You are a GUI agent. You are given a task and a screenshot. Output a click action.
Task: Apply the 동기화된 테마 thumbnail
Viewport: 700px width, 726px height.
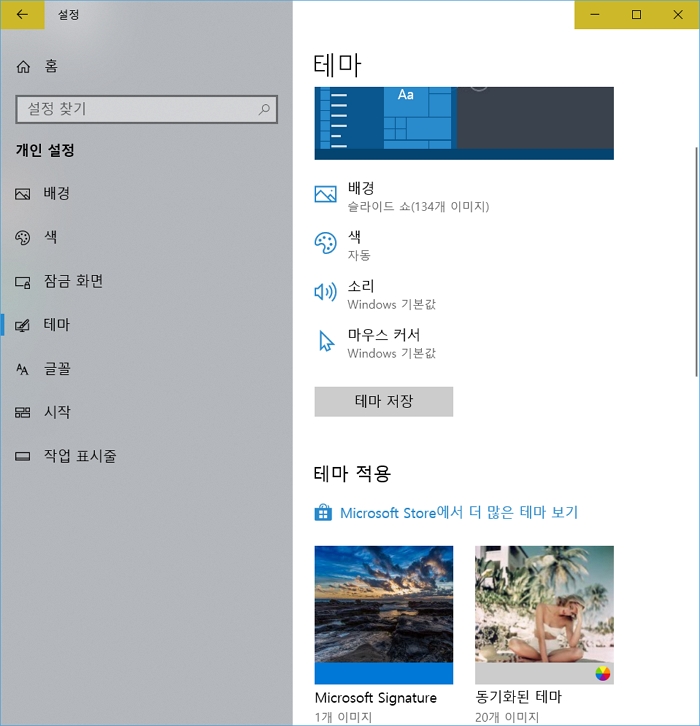pyautogui.click(x=544, y=614)
